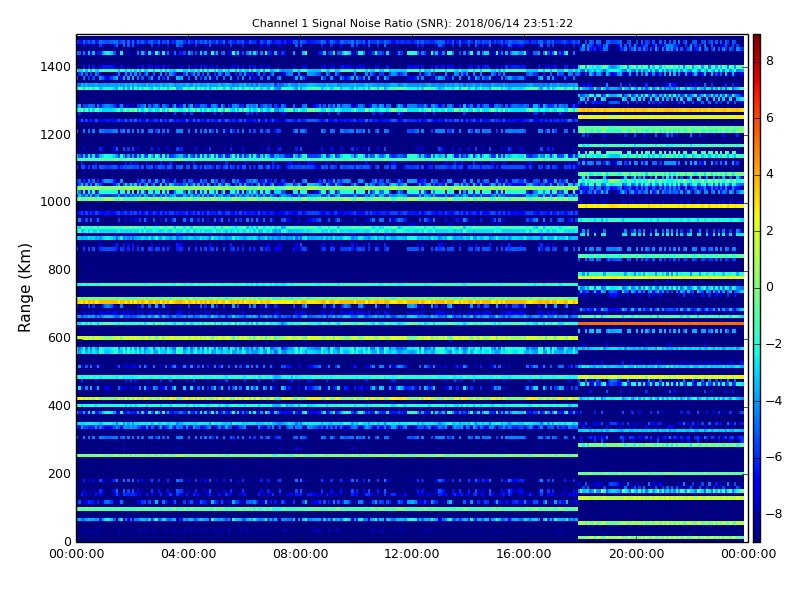Click the 1000 range tick label

click(x=56, y=202)
